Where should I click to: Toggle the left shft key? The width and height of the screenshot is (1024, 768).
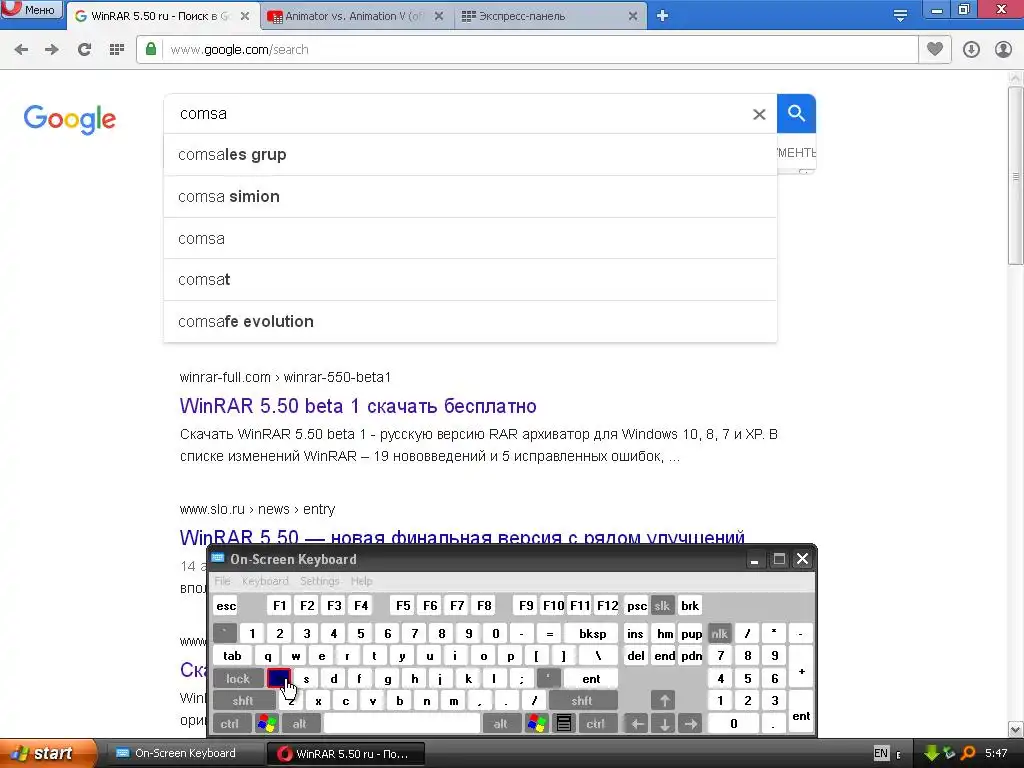click(243, 701)
